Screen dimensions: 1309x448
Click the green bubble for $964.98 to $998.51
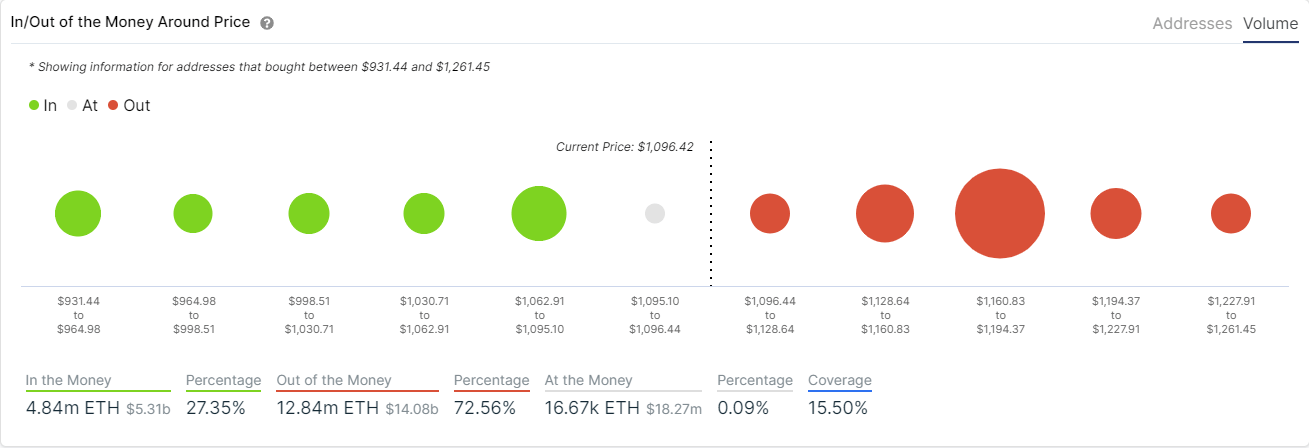(x=193, y=214)
